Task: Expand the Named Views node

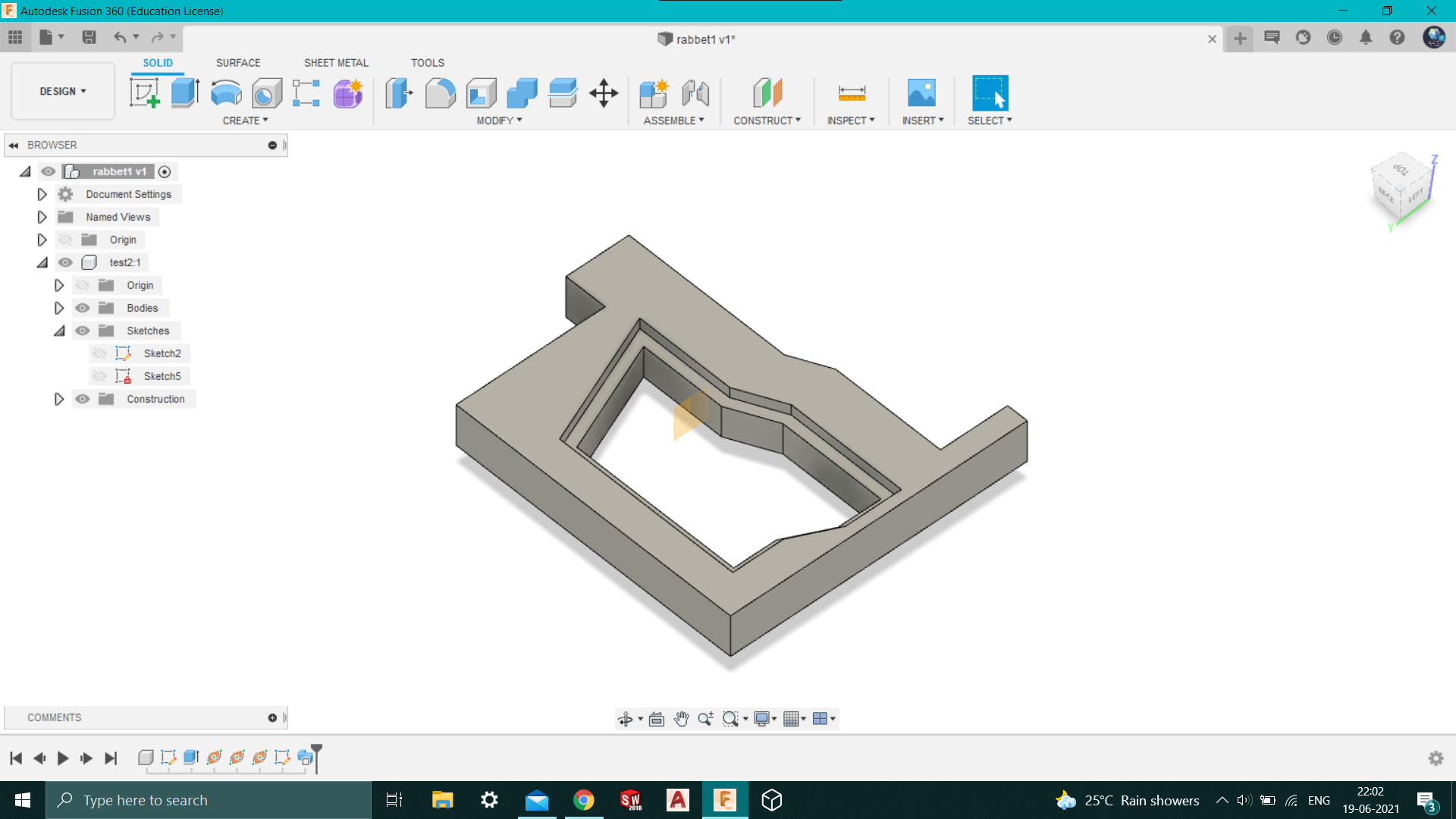Action: [42, 217]
